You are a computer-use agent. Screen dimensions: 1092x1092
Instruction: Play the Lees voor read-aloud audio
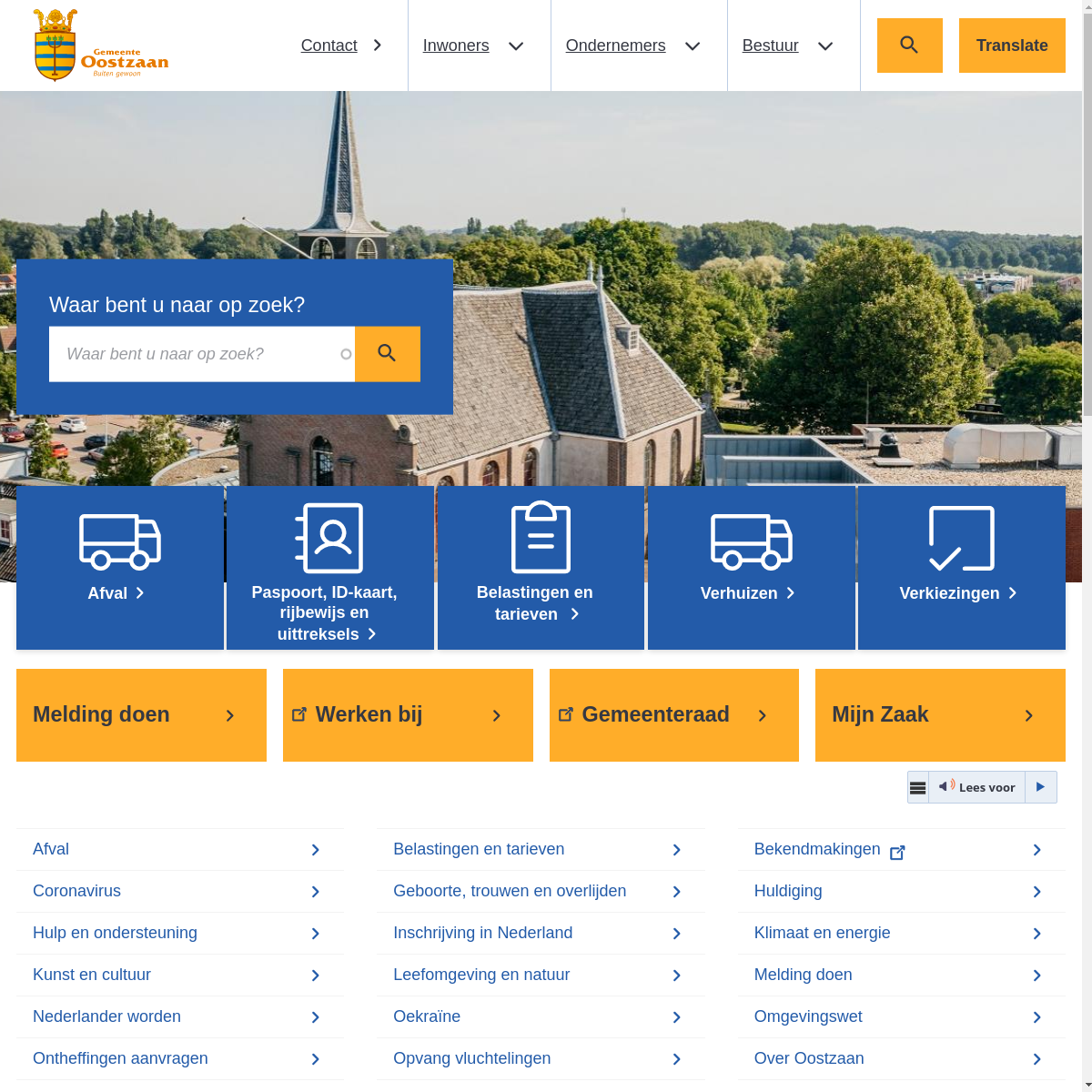point(1041,787)
